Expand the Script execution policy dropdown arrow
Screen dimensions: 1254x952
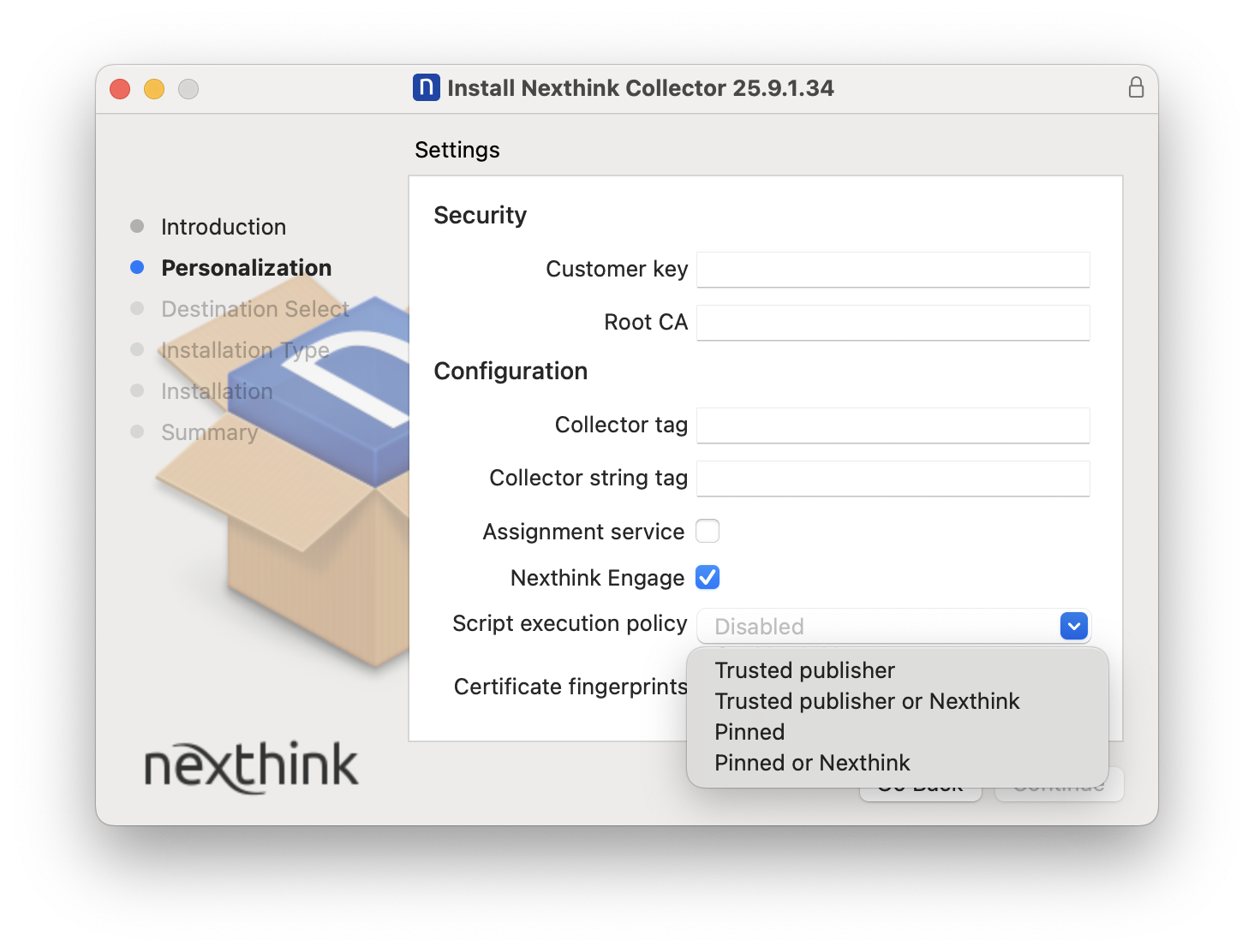coord(1073,626)
